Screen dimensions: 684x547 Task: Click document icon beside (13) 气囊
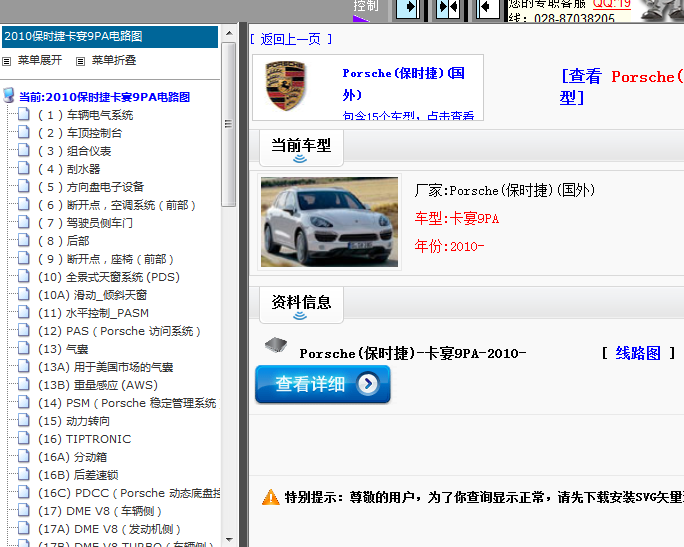[x=24, y=348]
